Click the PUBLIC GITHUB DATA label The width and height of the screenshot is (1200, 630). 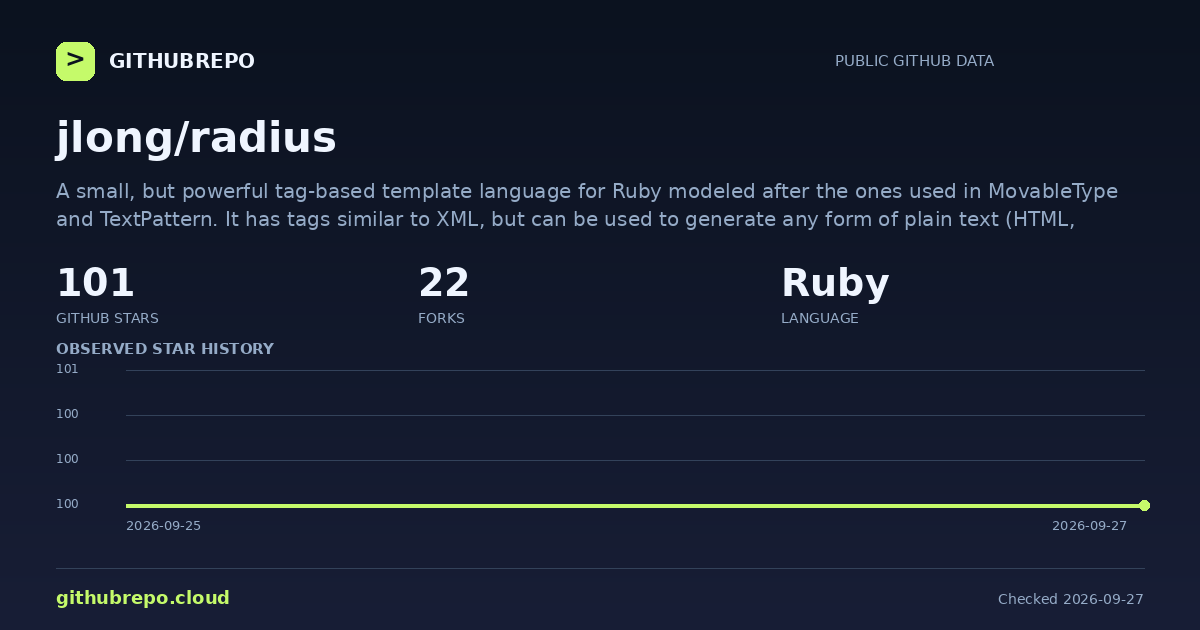(x=914, y=61)
